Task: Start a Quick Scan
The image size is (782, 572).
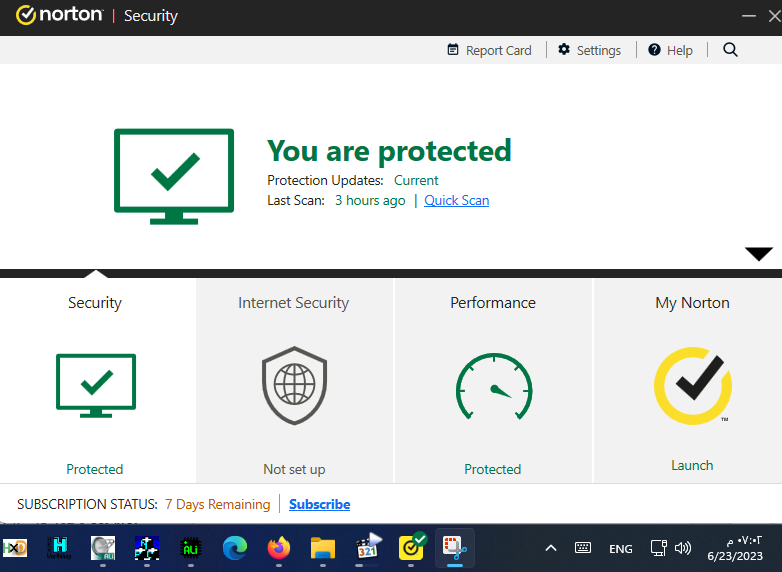Action: click(x=456, y=200)
